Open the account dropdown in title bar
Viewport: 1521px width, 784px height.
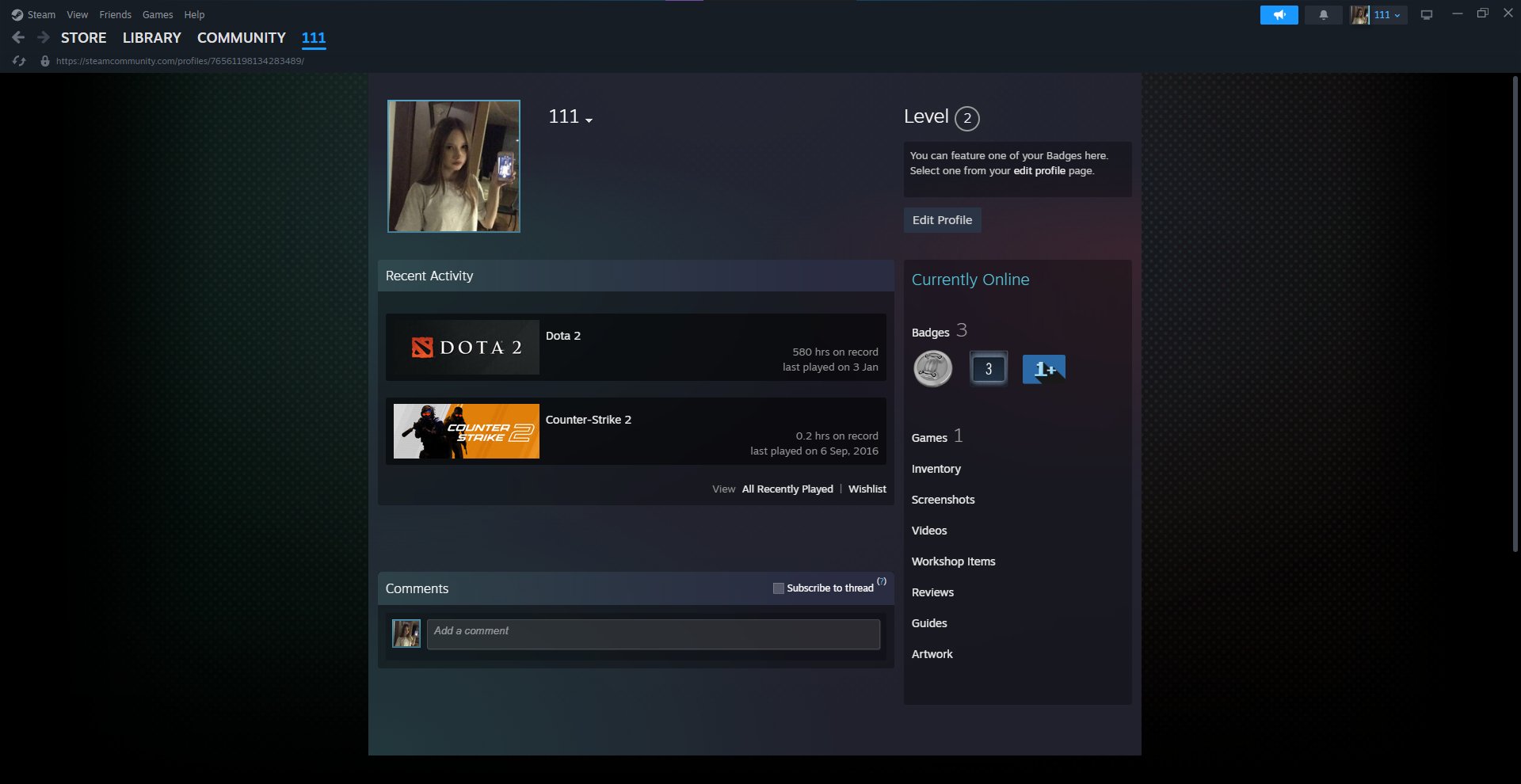tap(1387, 15)
